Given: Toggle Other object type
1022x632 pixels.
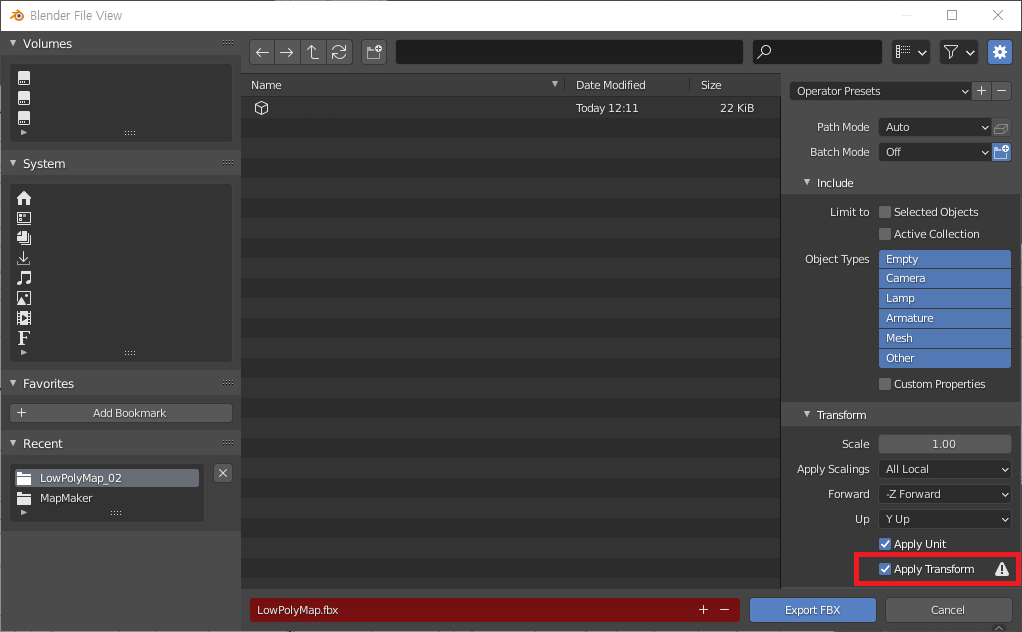Looking at the screenshot, I should (x=944, y=358).
